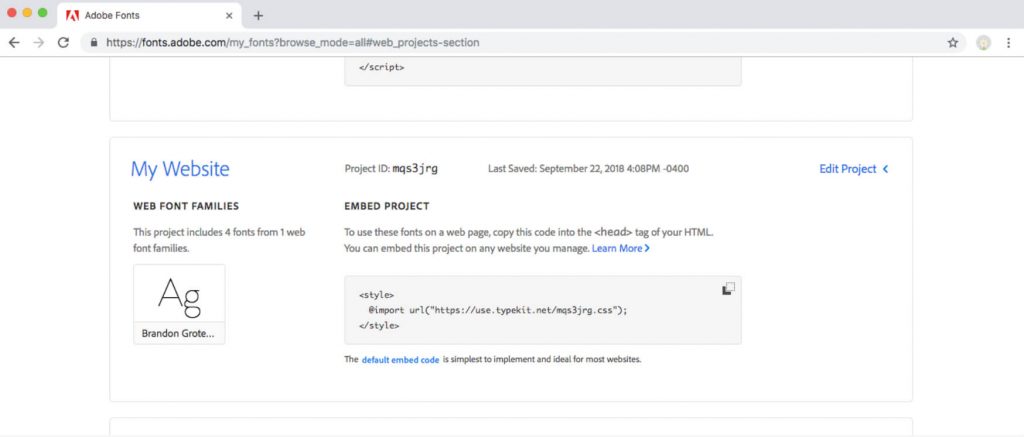
Task: Click the opening <style> tag line
Action: pos(376,295)
